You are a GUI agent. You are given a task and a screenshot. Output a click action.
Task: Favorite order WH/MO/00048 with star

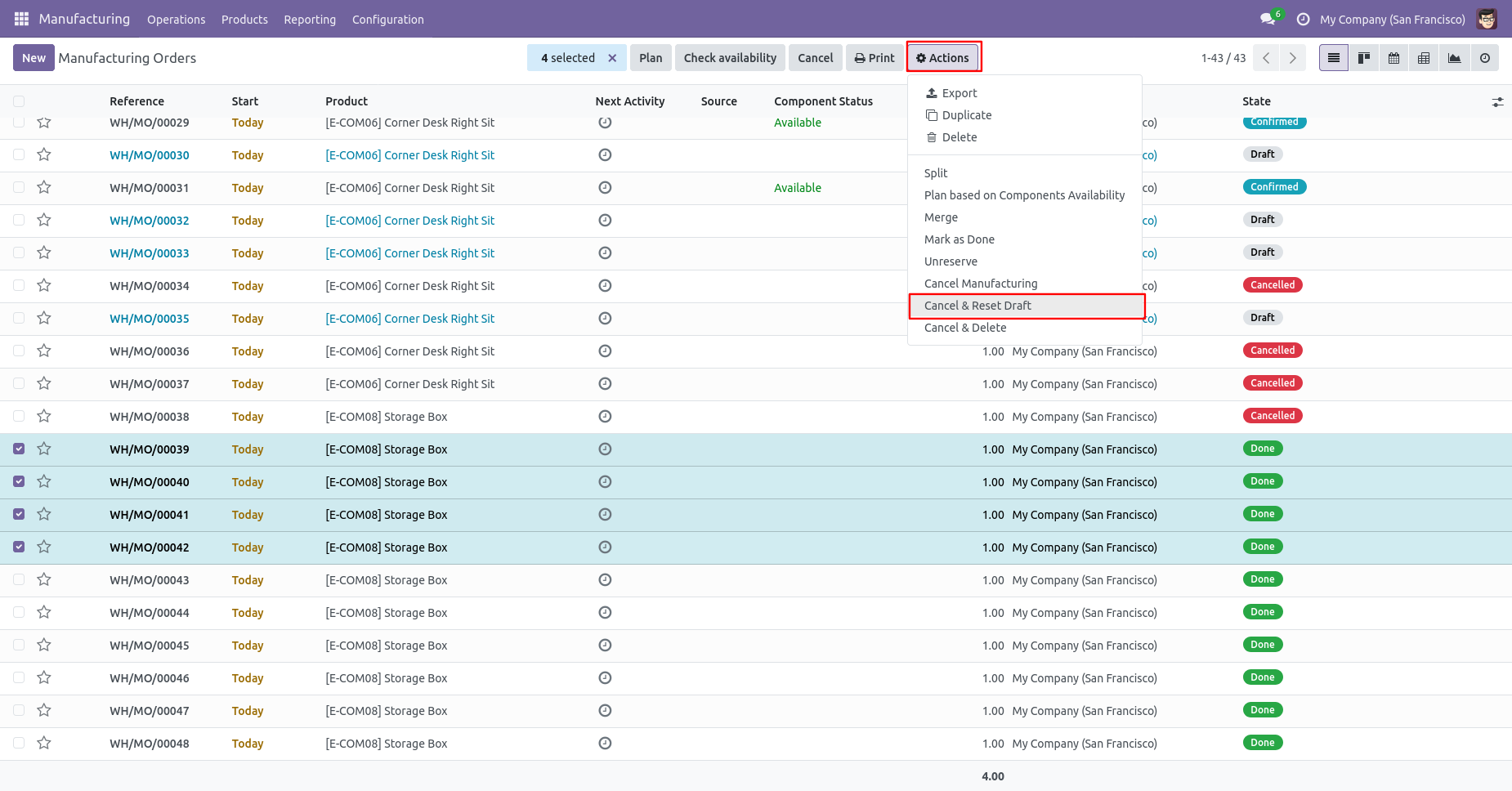[x=44, y=743]
